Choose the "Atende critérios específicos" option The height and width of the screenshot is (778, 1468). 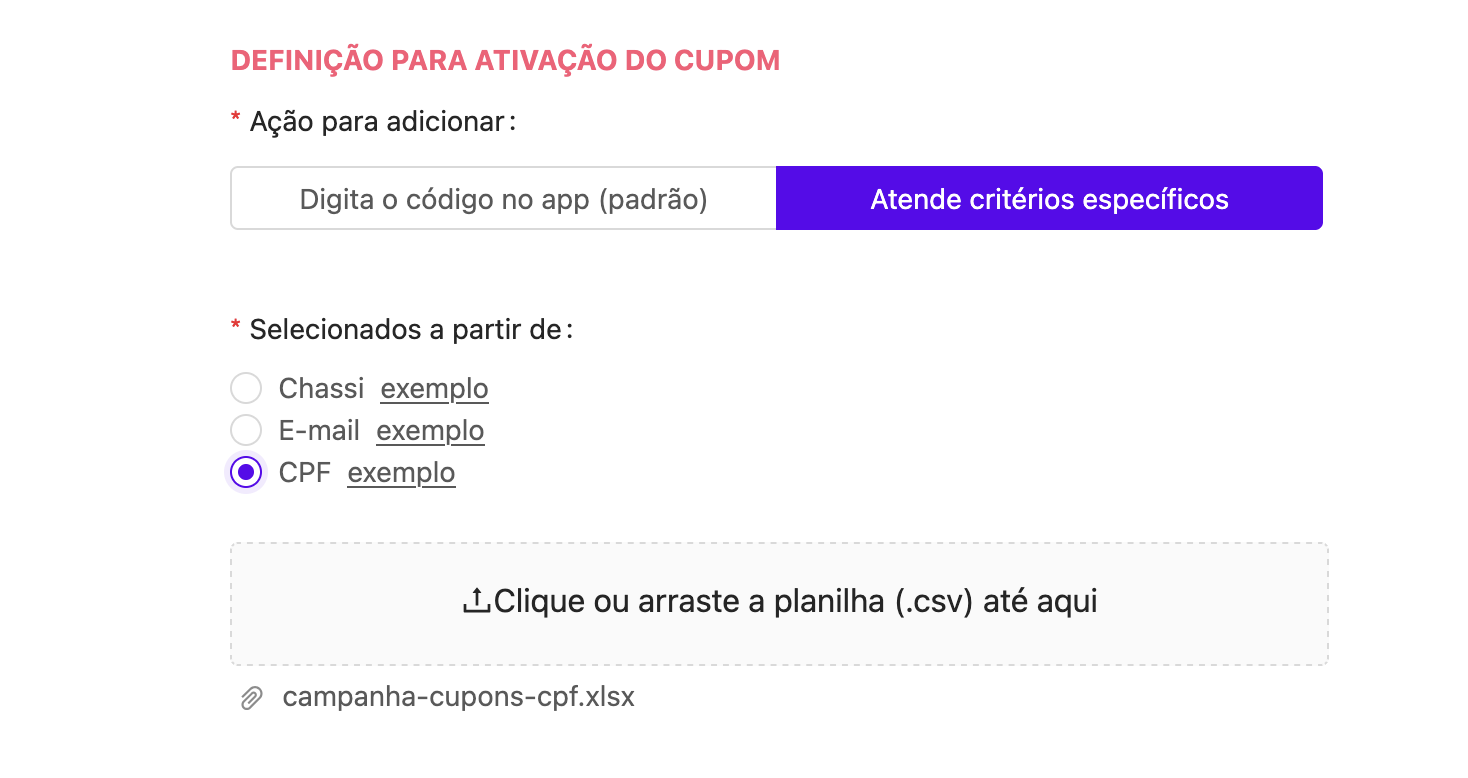coord(1049,198)
